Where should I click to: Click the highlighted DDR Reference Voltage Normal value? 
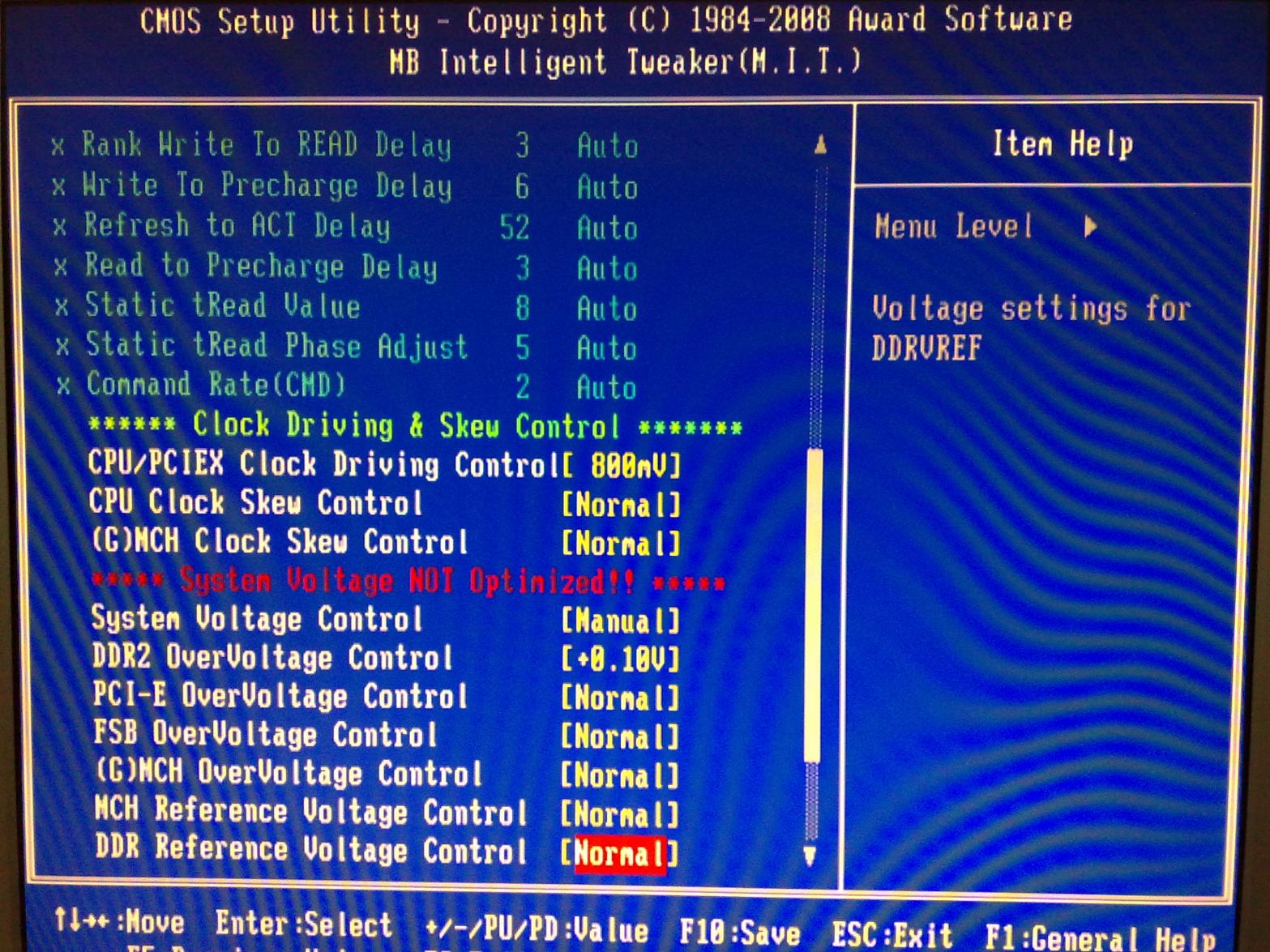pos(621,854)
